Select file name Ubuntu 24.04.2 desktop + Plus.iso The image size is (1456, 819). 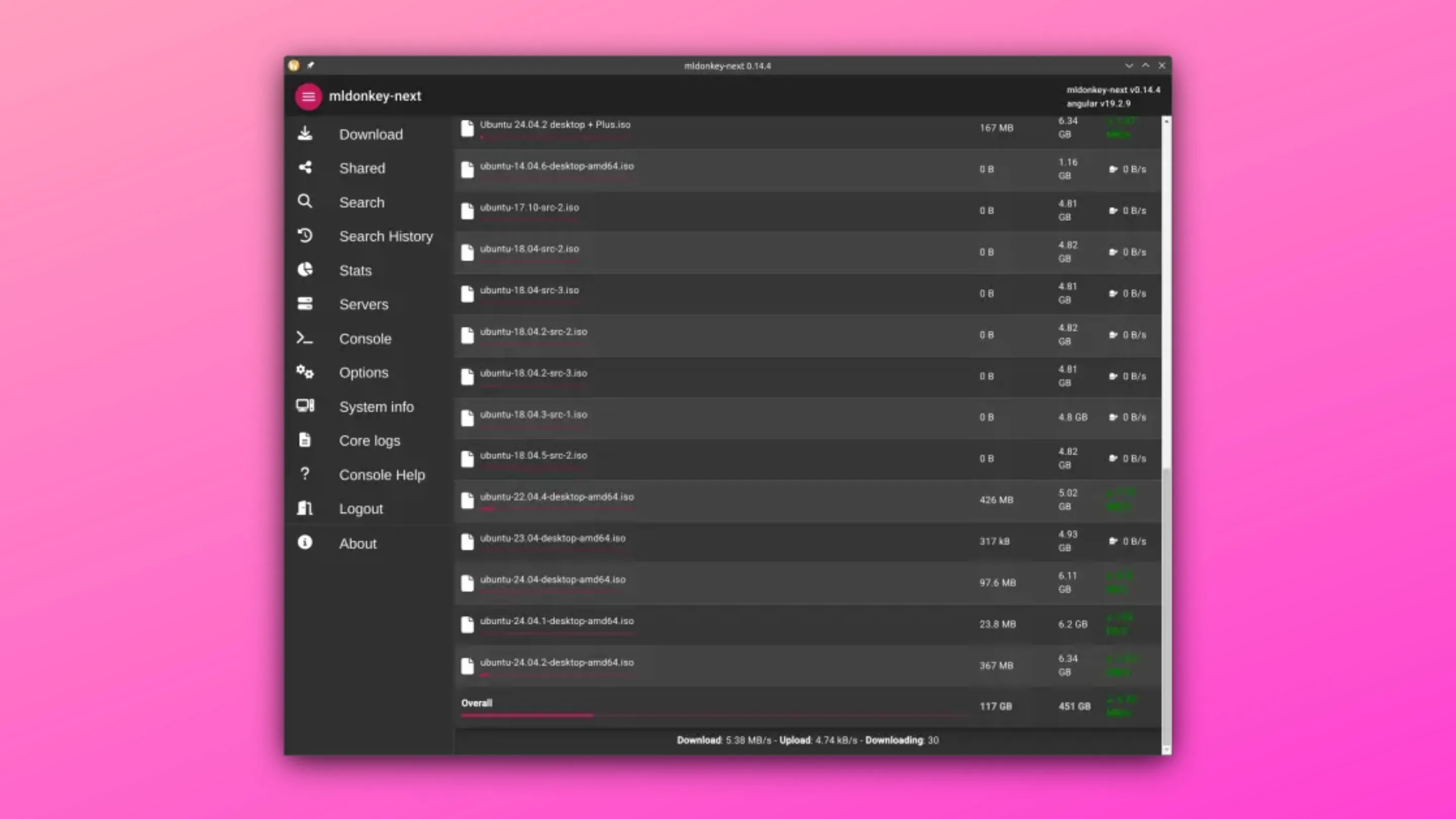555,124
